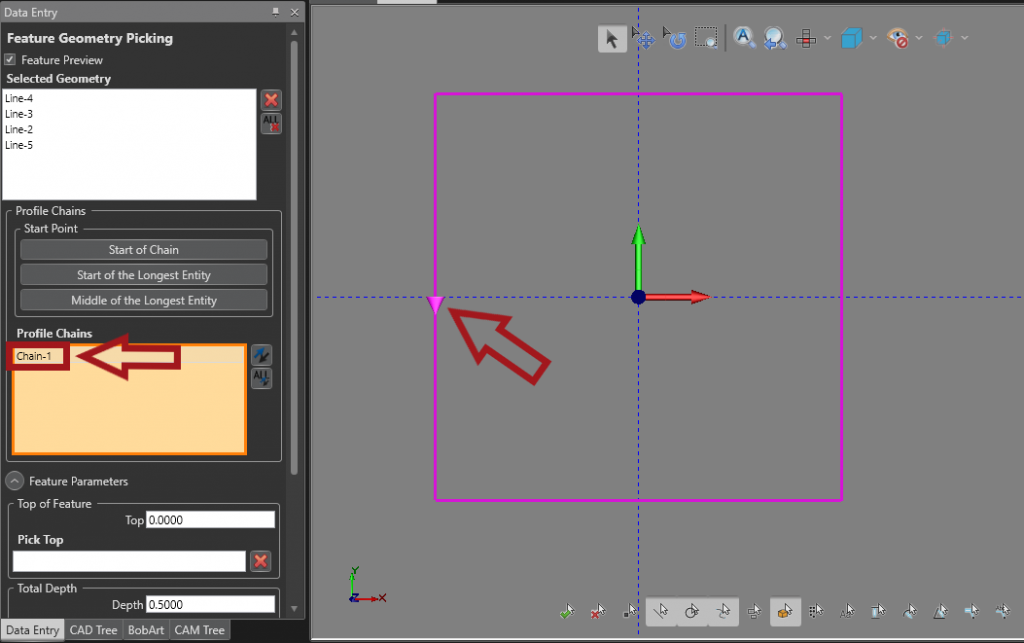Image resolution: width=1024 pixels, height=643 pixels.
Task: Click the shaded view cube icon
Action: pos(852,38)
